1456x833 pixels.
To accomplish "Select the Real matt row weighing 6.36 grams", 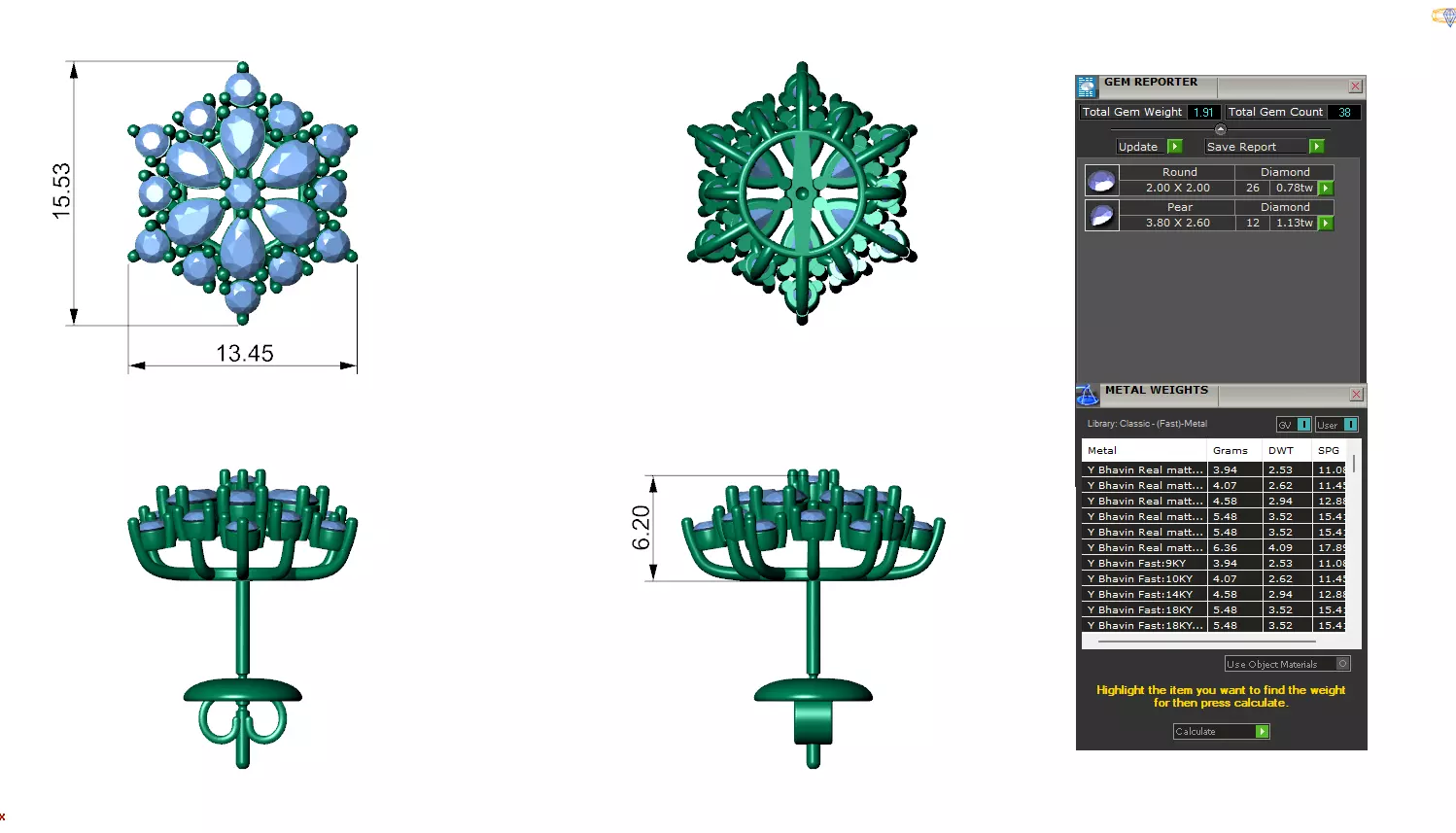I will coord(1215,548).
